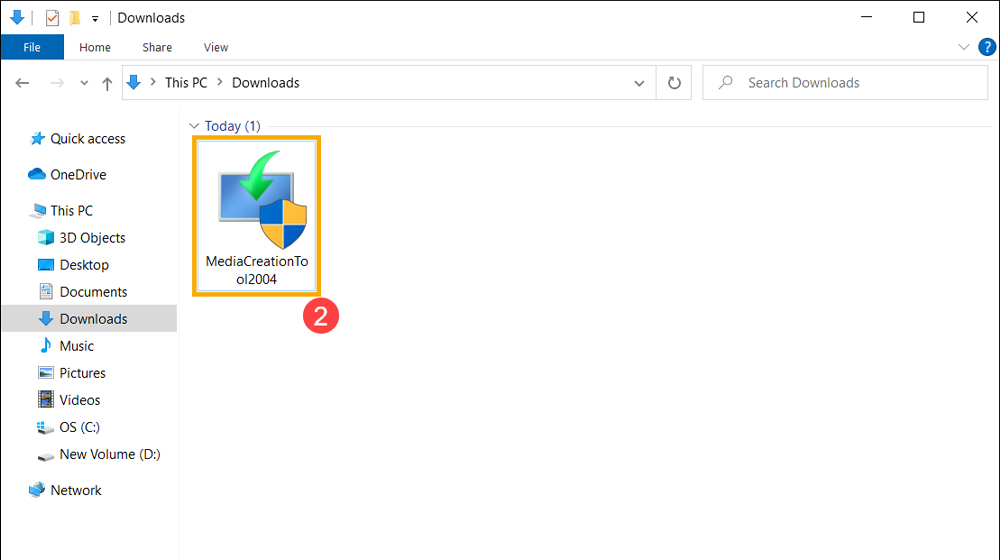1000x560 pixels.
Task: Open Quick access in sidebar
Action: [88, 138]
